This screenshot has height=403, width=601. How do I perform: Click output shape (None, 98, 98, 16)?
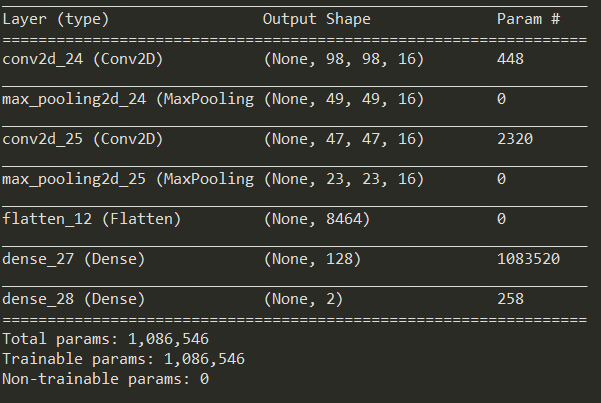[x=344, y=59]
